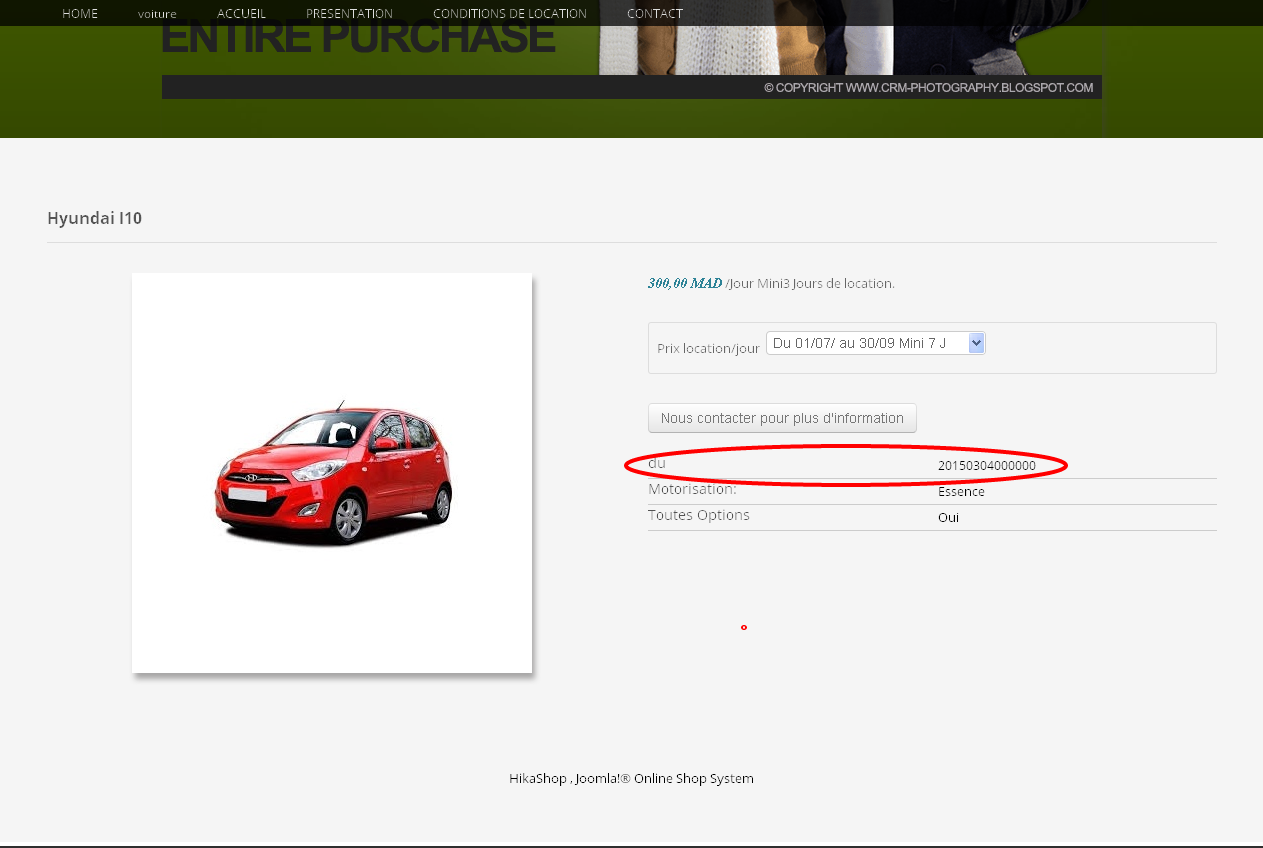Click Nous contacter pour plus d'information button
Screen dimensions: 1263x848
point(782,418)
